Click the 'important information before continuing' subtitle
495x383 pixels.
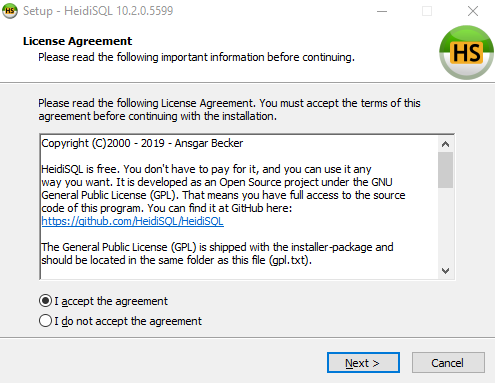click(258, 57)
